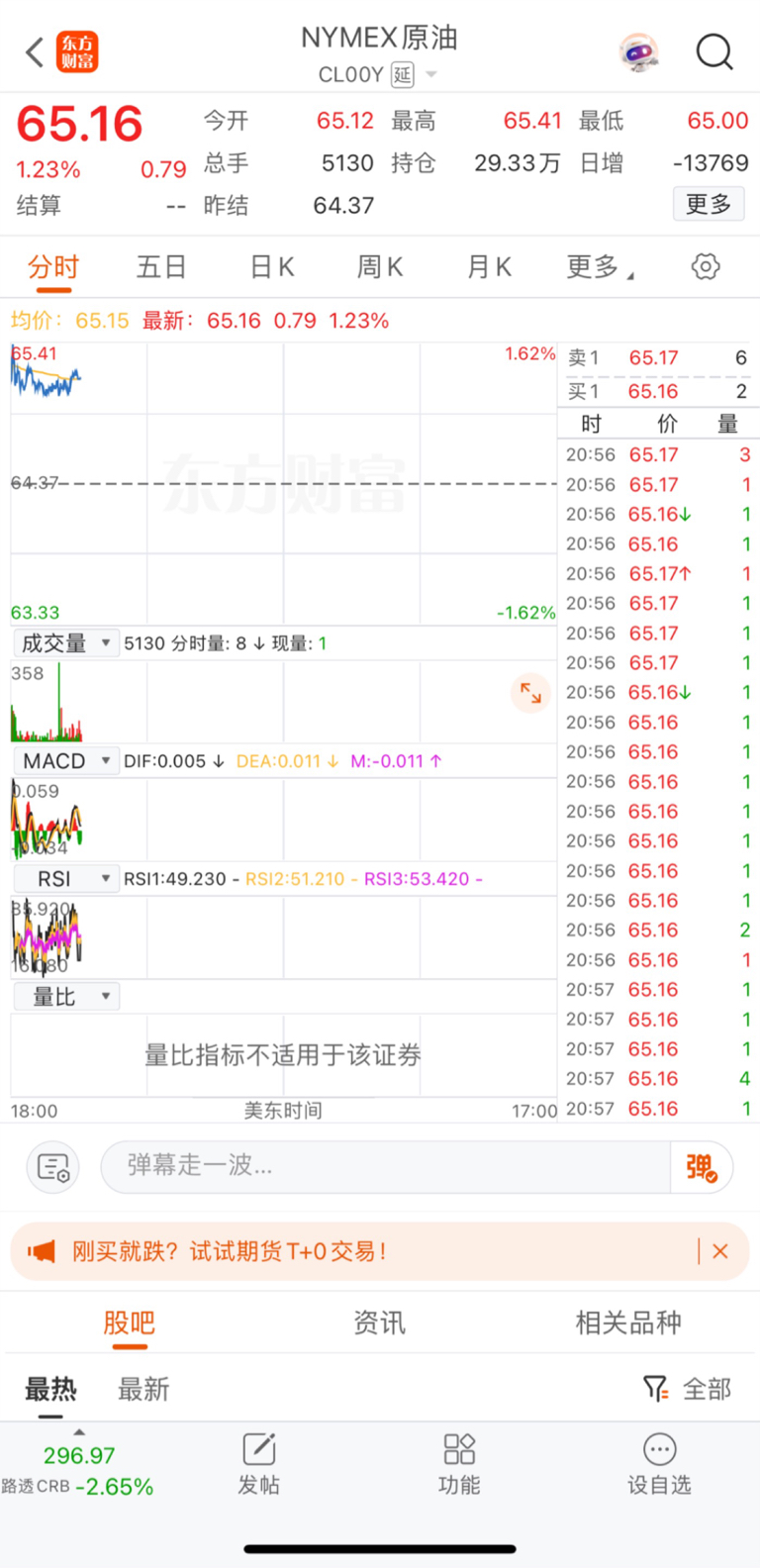Tap the 延 delayed quote badge
The image size is (760, 1568).
[402, 75]
